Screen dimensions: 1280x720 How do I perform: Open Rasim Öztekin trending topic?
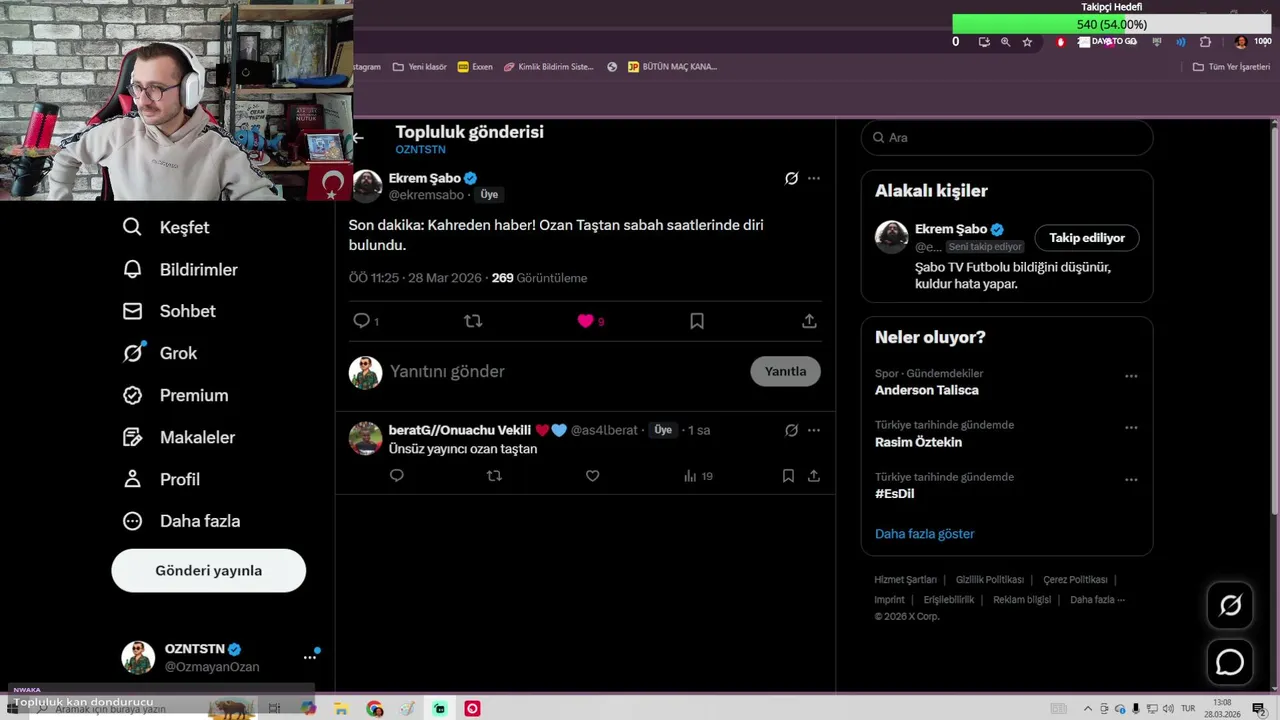point(918,442)
